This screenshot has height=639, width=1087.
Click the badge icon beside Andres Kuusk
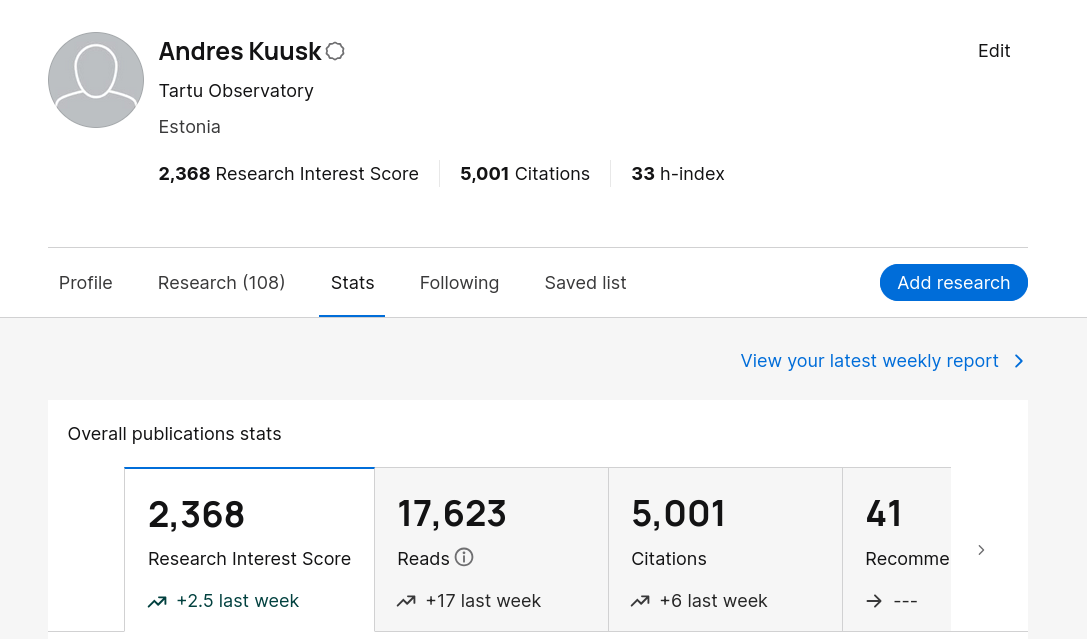(x=335, y=51)
